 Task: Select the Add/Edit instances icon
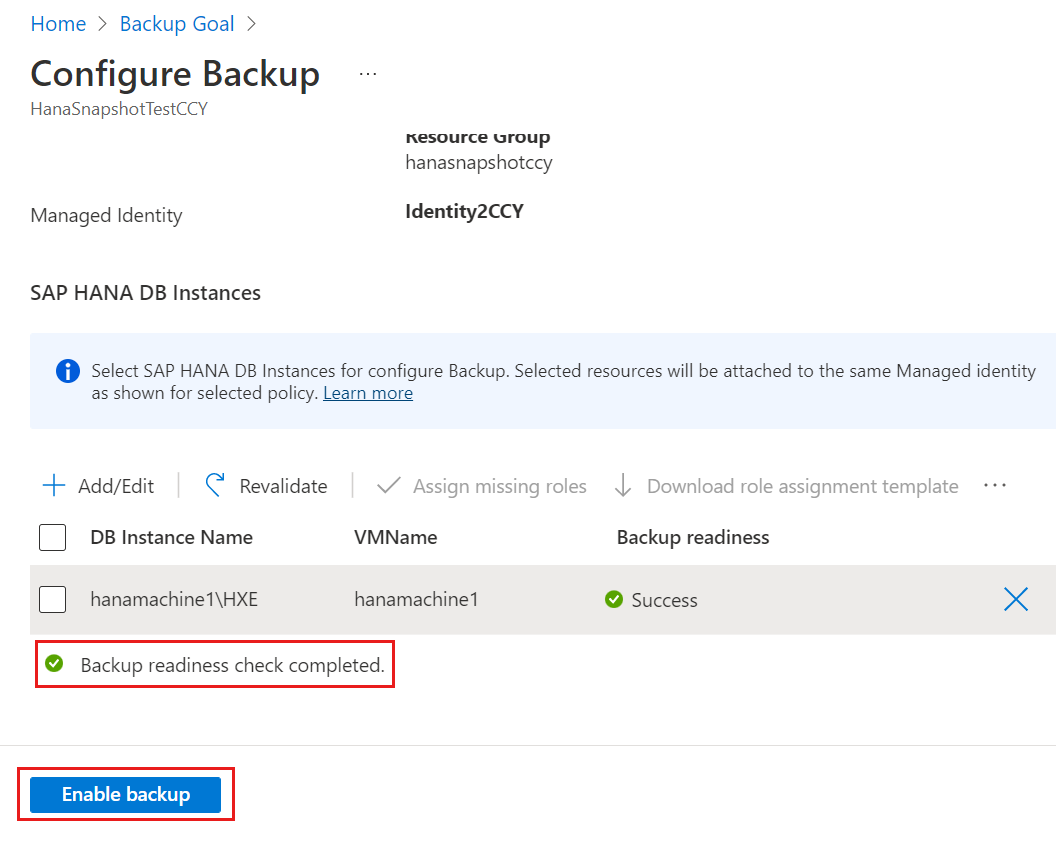pos(52,485)
